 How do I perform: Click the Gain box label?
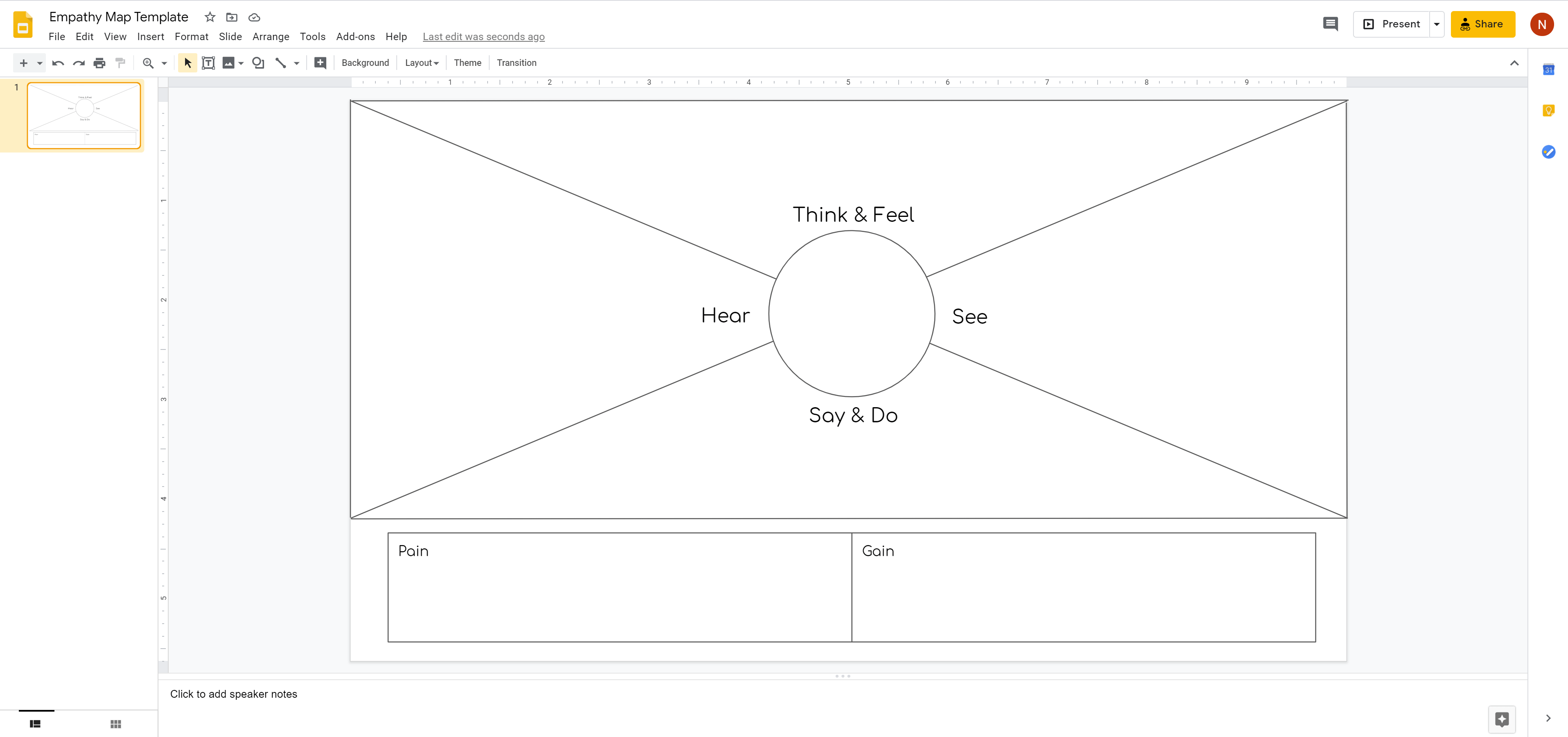[x=878, y=551]
